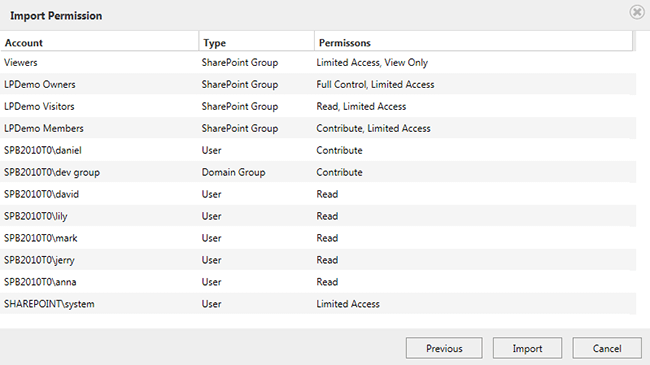Click the Domain Group type cell
The height and width of the screenshot is (365, 650).
point(233,172)
